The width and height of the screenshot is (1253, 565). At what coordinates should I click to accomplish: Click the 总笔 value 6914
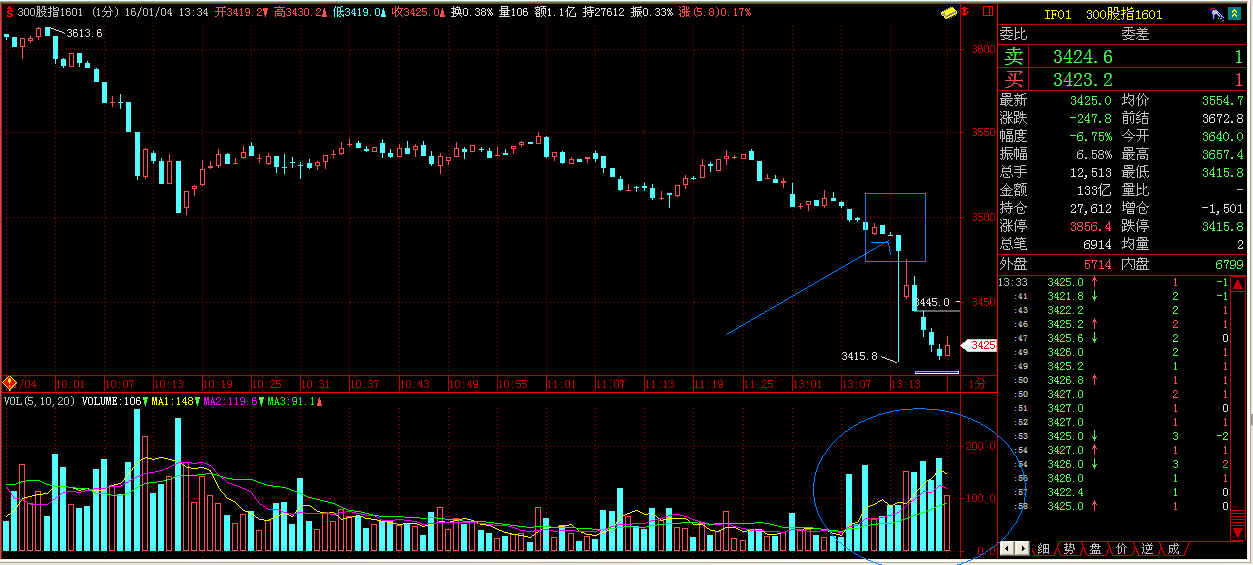(x=1099, y=244)
